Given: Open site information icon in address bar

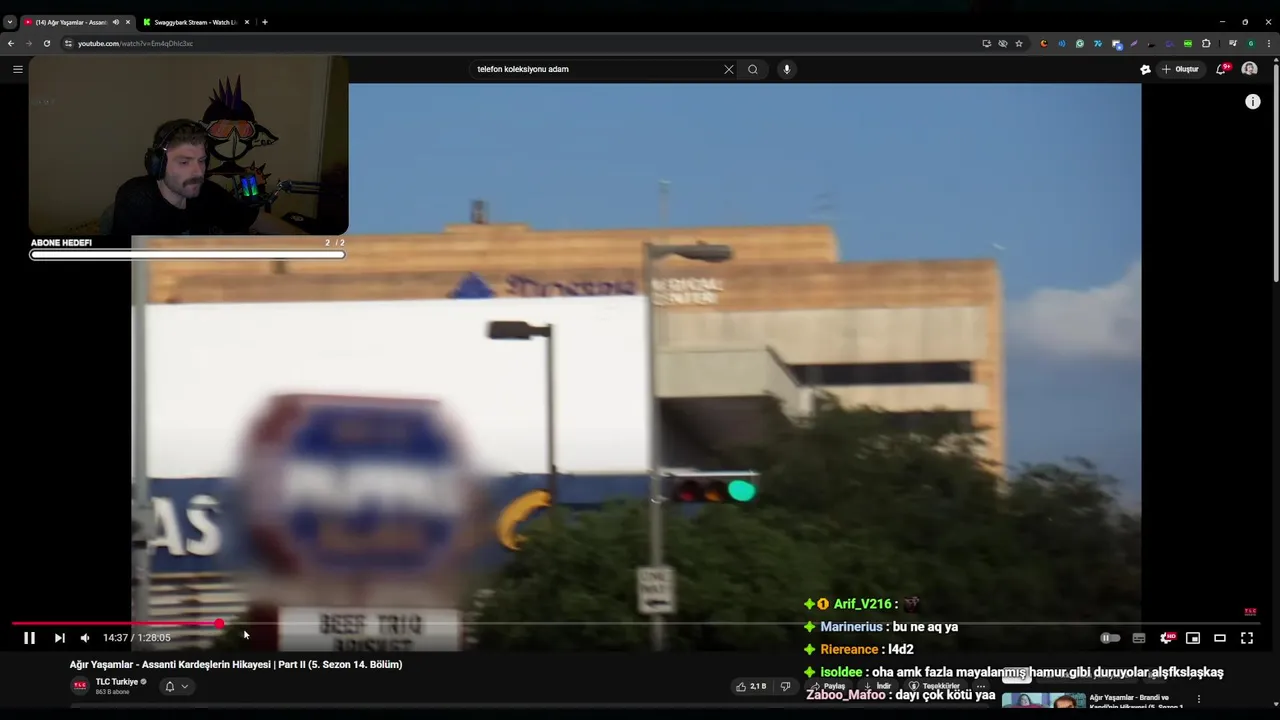Looking at the screenshot, I should 68,44.
